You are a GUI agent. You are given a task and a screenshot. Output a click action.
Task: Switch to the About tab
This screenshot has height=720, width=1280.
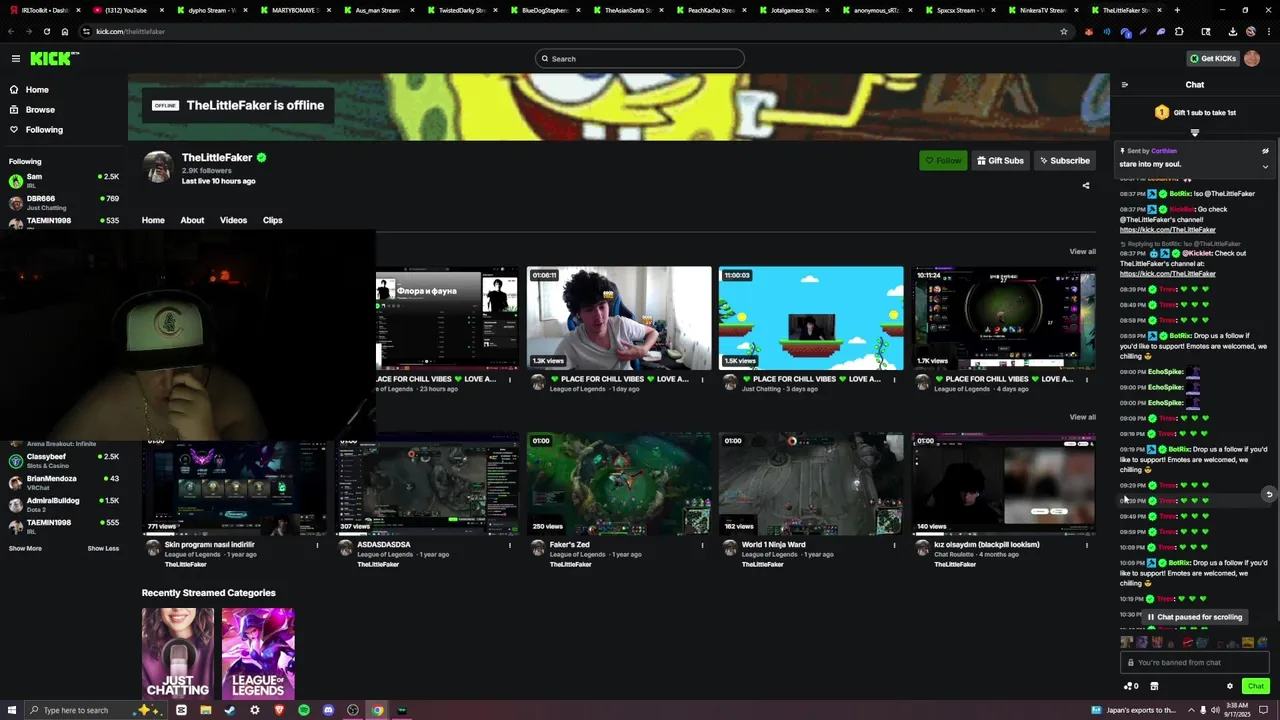click(192, 220)
